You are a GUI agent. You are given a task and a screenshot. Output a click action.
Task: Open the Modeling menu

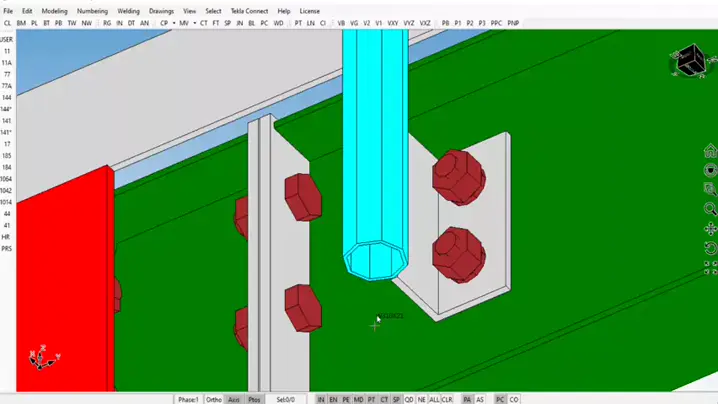(x=54, y=11)
